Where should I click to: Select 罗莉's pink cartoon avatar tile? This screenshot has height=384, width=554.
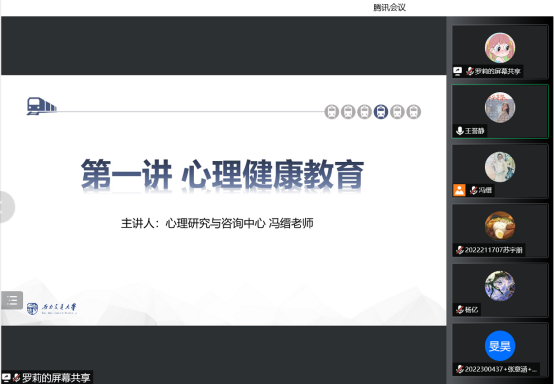click(x=500, y=48)
